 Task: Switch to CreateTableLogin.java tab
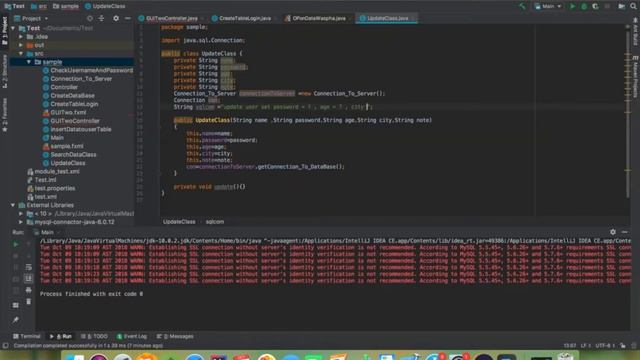pos(244,18)
